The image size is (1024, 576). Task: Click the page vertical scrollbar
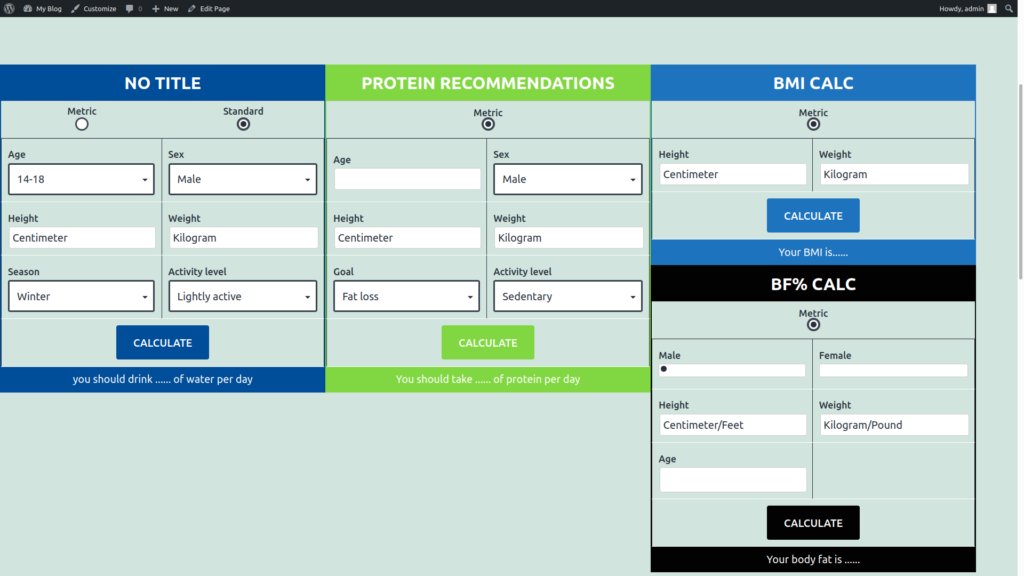pos(1020,182)
